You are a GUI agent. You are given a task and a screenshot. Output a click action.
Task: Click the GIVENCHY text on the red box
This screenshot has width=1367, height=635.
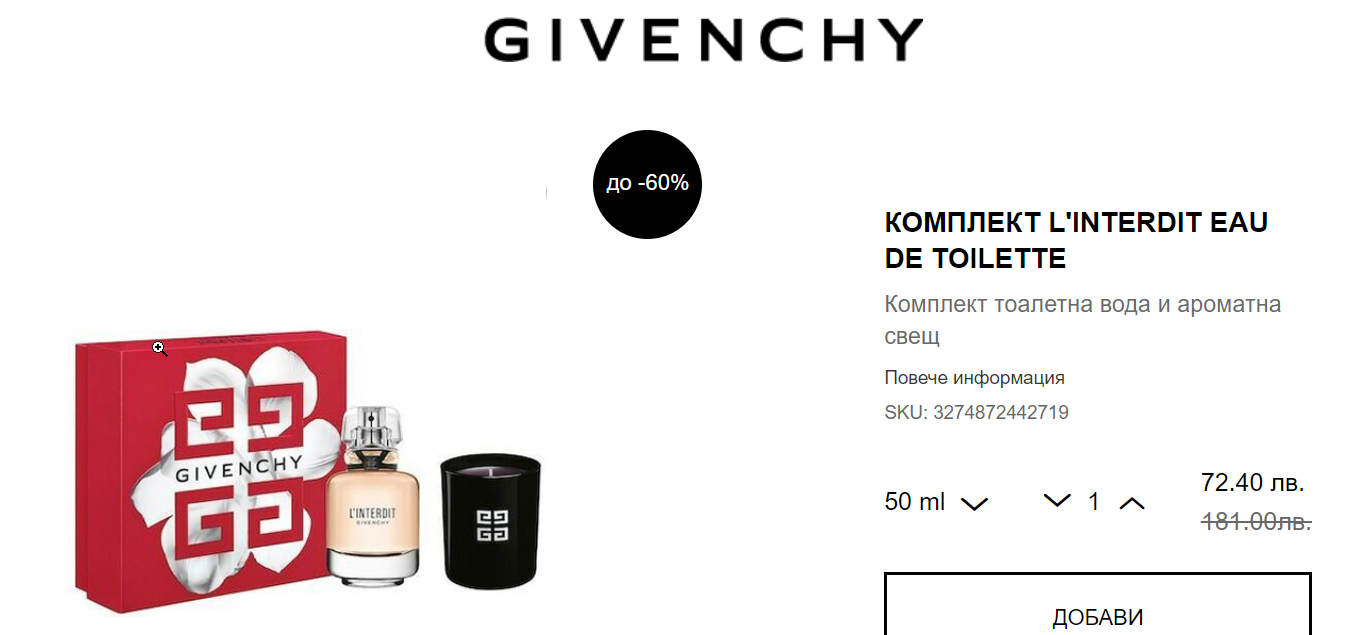[238, 468]
